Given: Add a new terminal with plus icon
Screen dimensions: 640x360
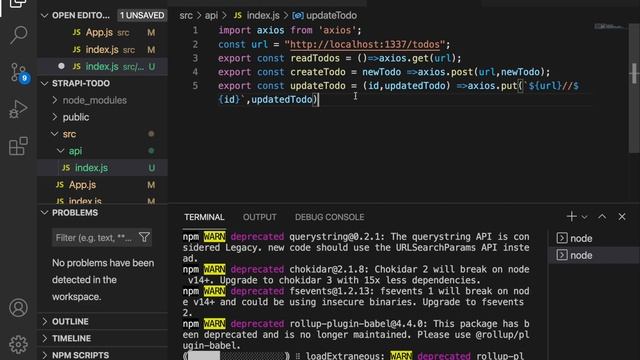Looking at the screenshot, I should [x=571, y=217].
